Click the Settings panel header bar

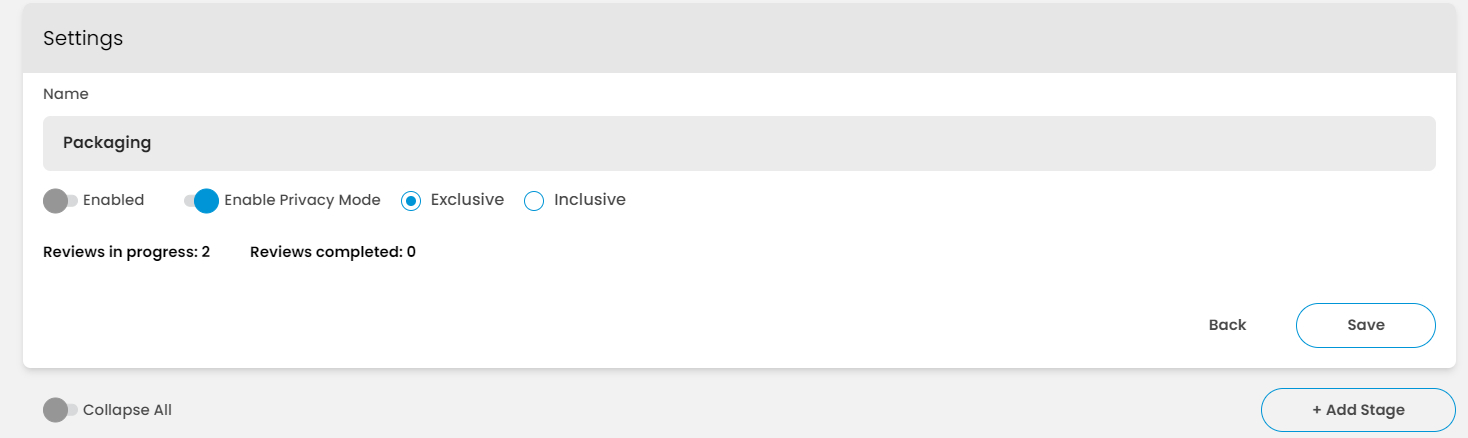(x=738, y=39)
